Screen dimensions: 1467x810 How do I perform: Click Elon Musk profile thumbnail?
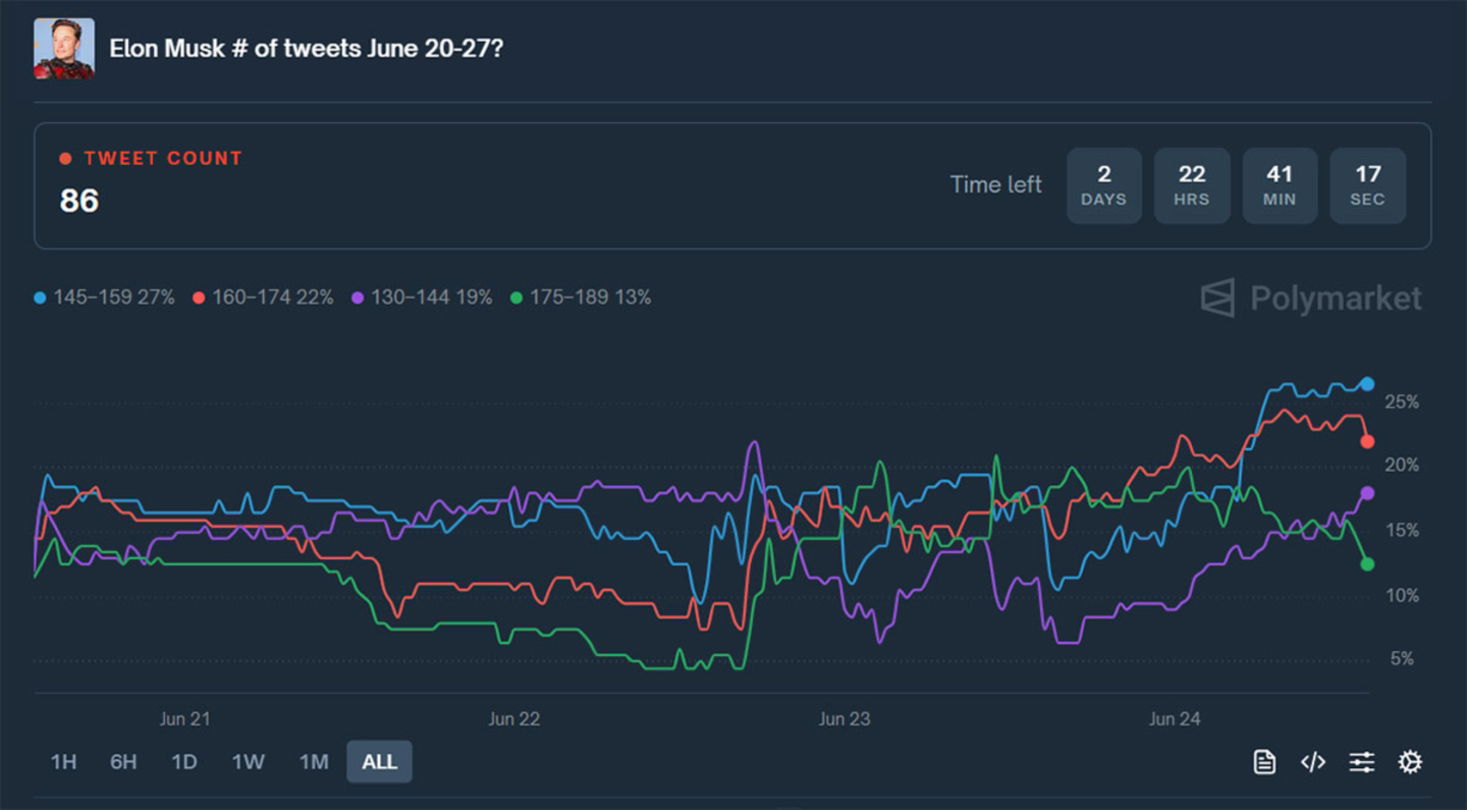[x=64, y=48]
